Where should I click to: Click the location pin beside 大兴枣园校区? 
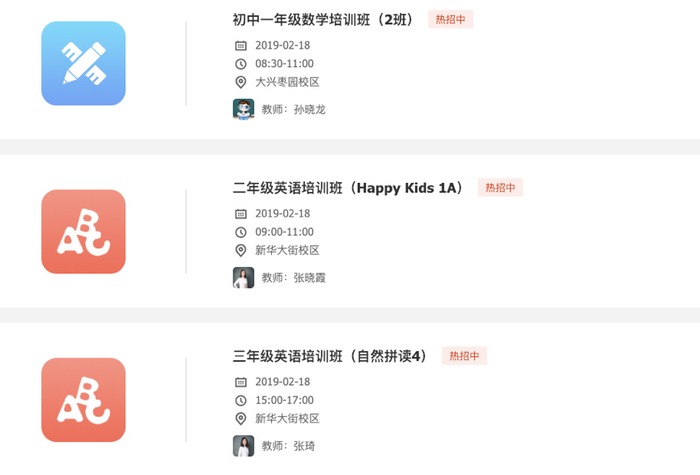pos(240,82)
